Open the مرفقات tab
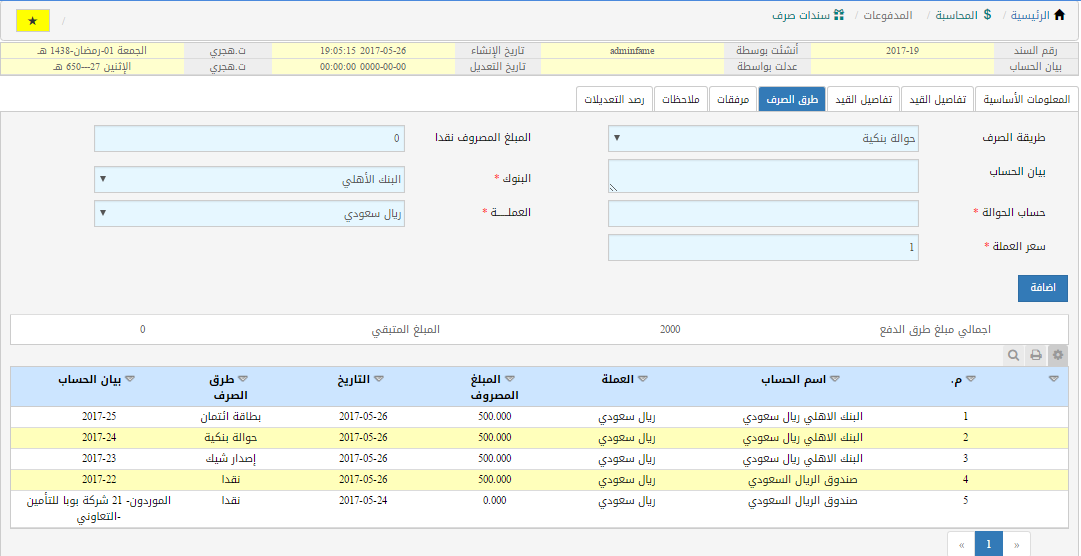The image size is (1081, 556). 733,100
